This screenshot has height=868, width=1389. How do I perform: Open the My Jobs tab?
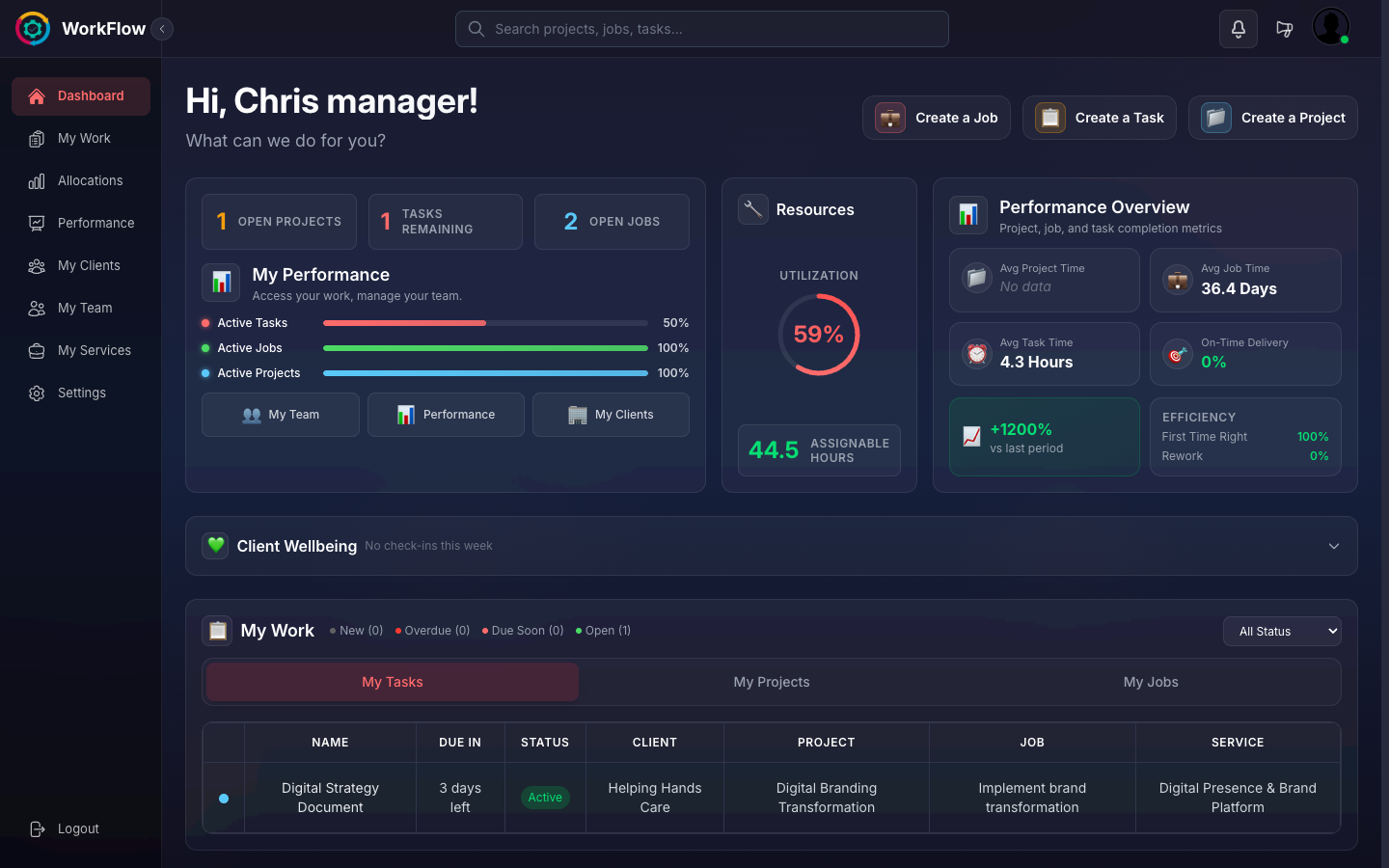coord(1151,682)
